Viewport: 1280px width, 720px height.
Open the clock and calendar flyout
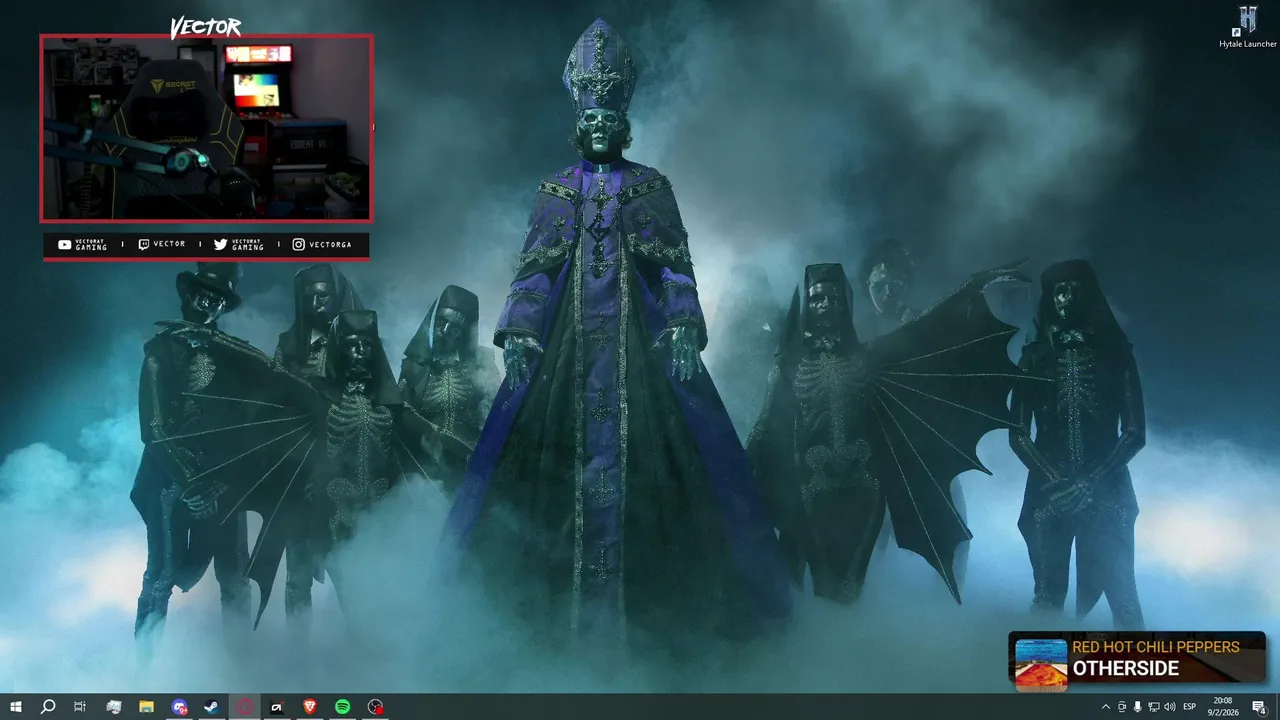tap(1223, 707)
